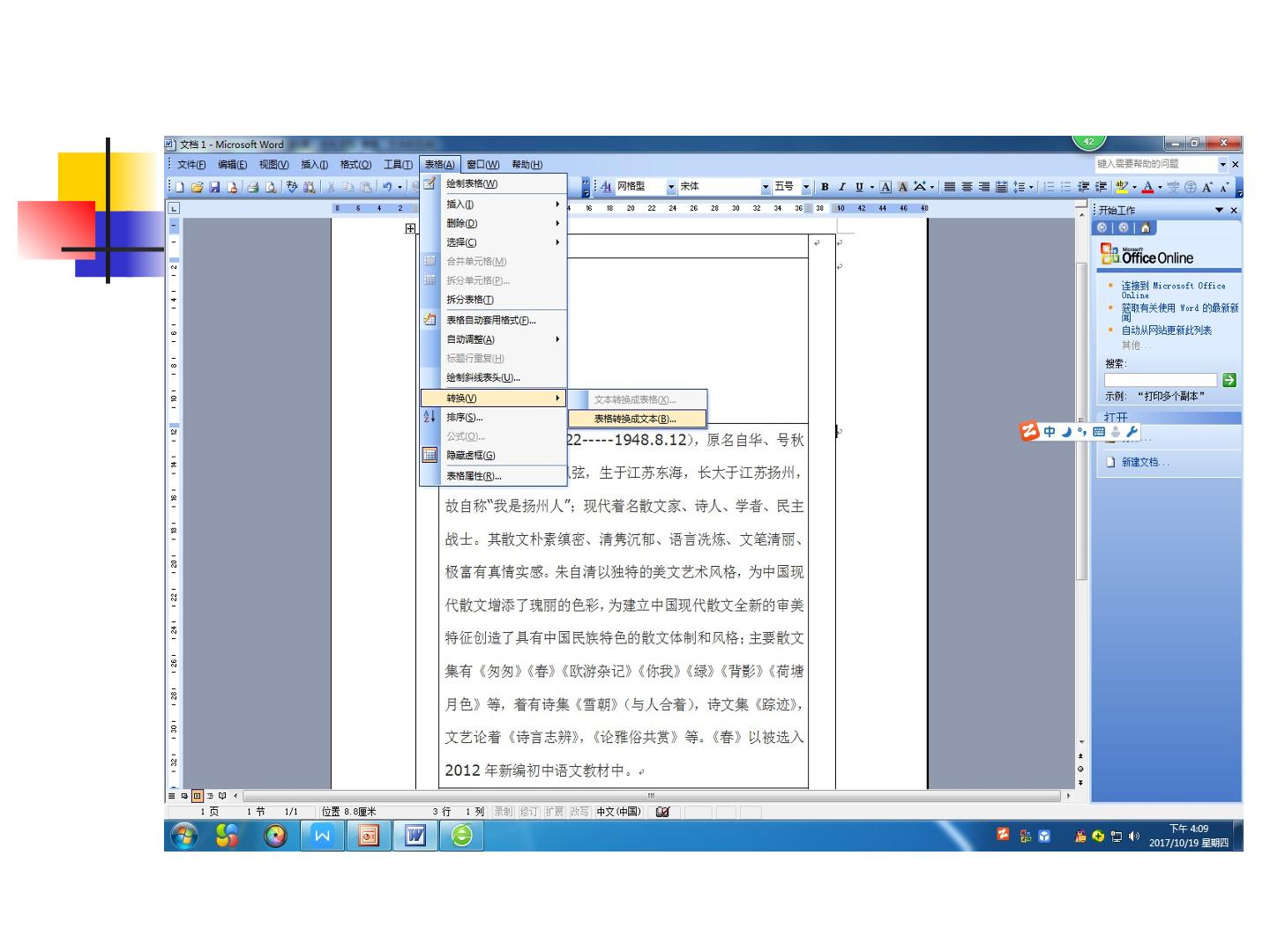Screen dimensions: 1270x952
Task: Click the 键入需要帮助的问题 help box
Action: [1156, 164]
